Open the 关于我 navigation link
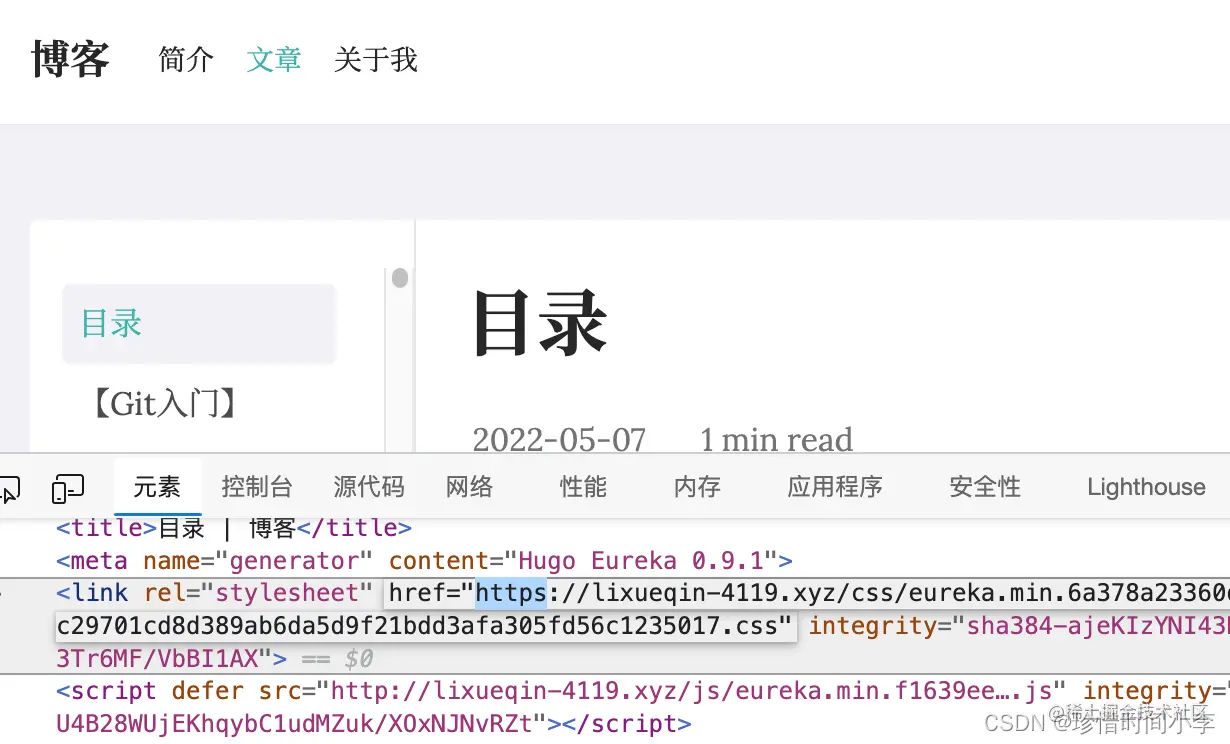The width and height of the screenshot is (1230, 744). click(376, 59)
